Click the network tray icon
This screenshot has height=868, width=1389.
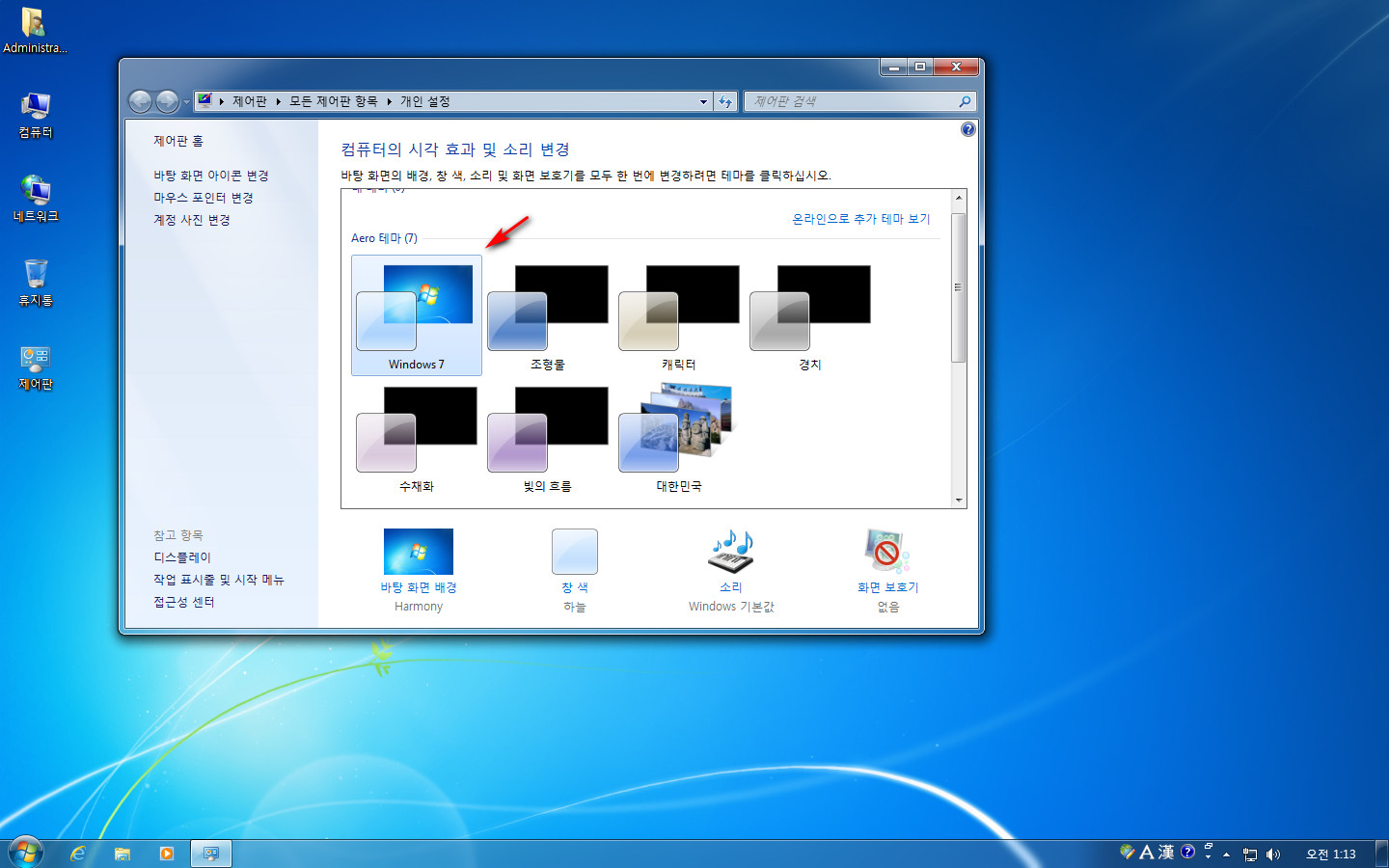pyautogui.click(x=1250, y=854)
